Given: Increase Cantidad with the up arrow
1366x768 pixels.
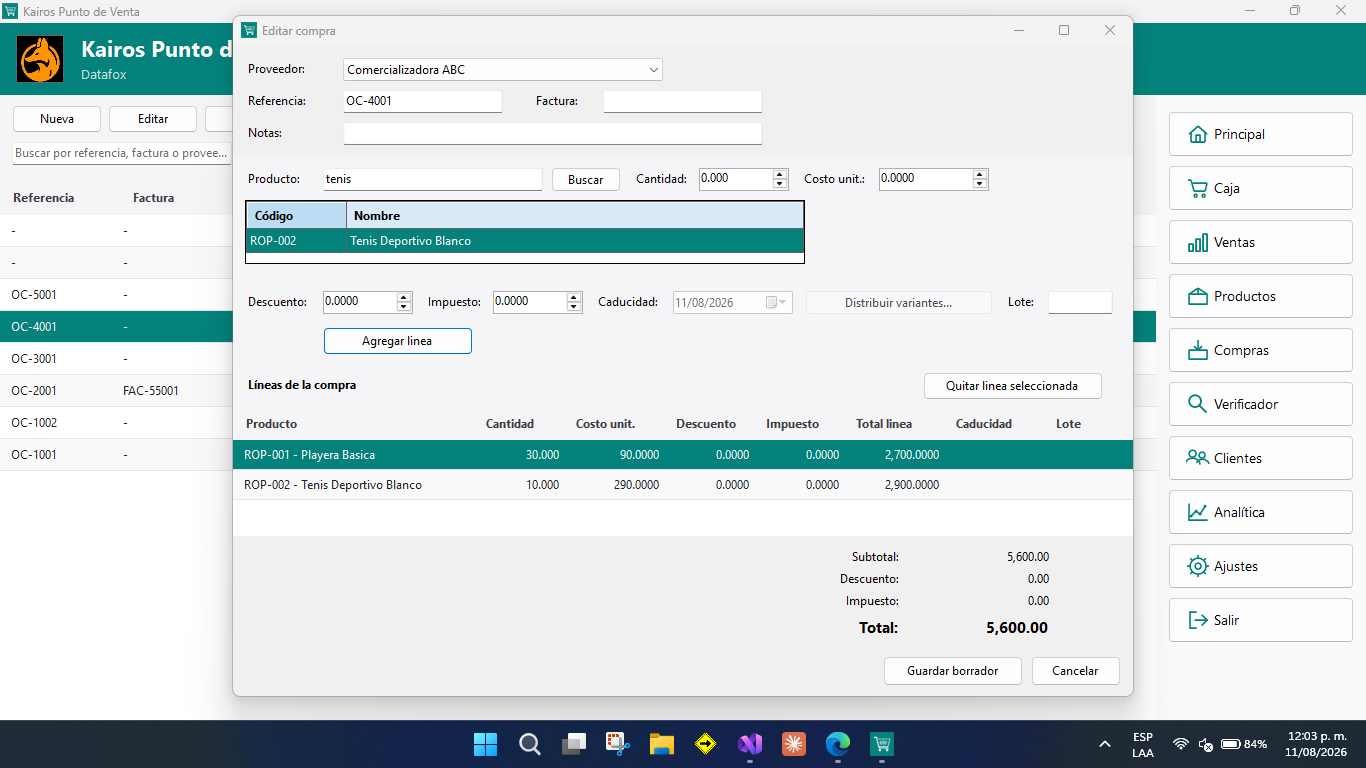Looking at the screenshot, I should point(780,174).
